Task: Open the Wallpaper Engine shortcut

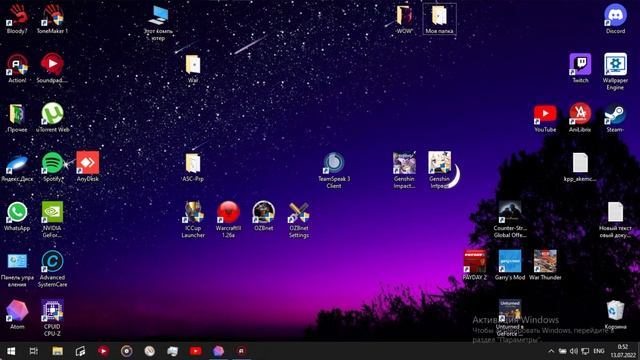Action: tap(615, 71)
